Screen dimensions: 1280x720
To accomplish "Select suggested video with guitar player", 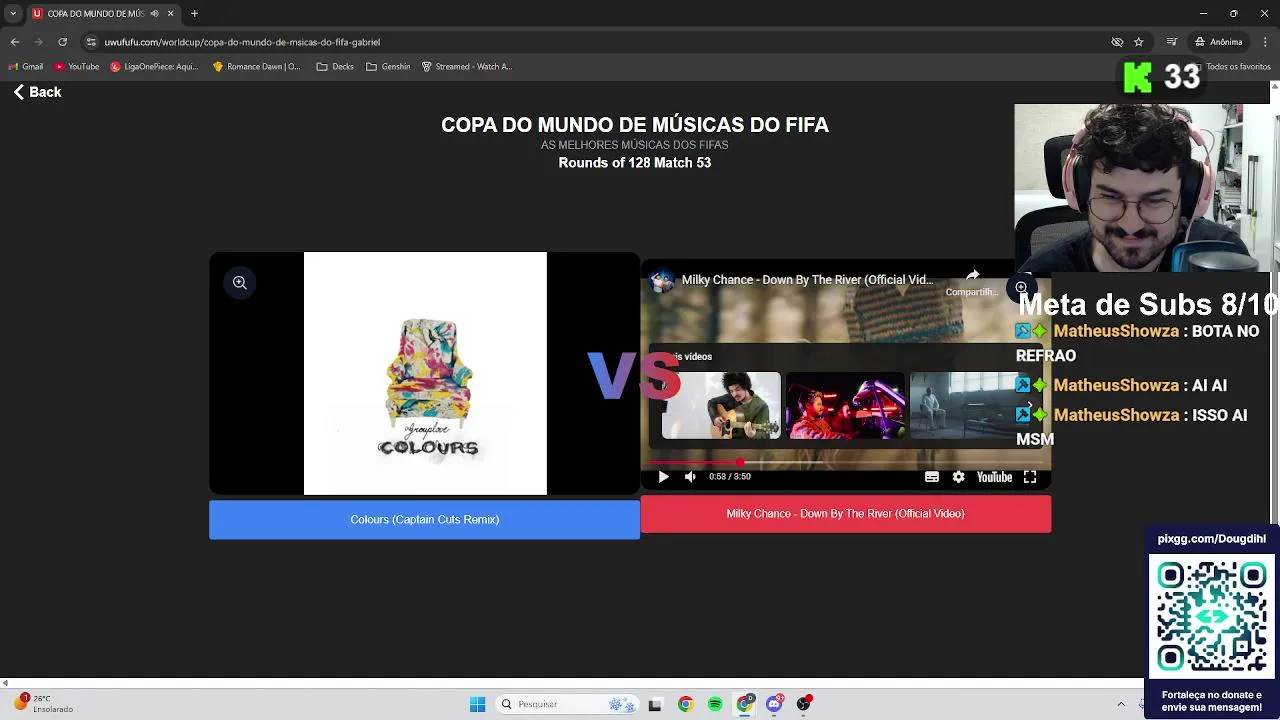I will point(721,406).
